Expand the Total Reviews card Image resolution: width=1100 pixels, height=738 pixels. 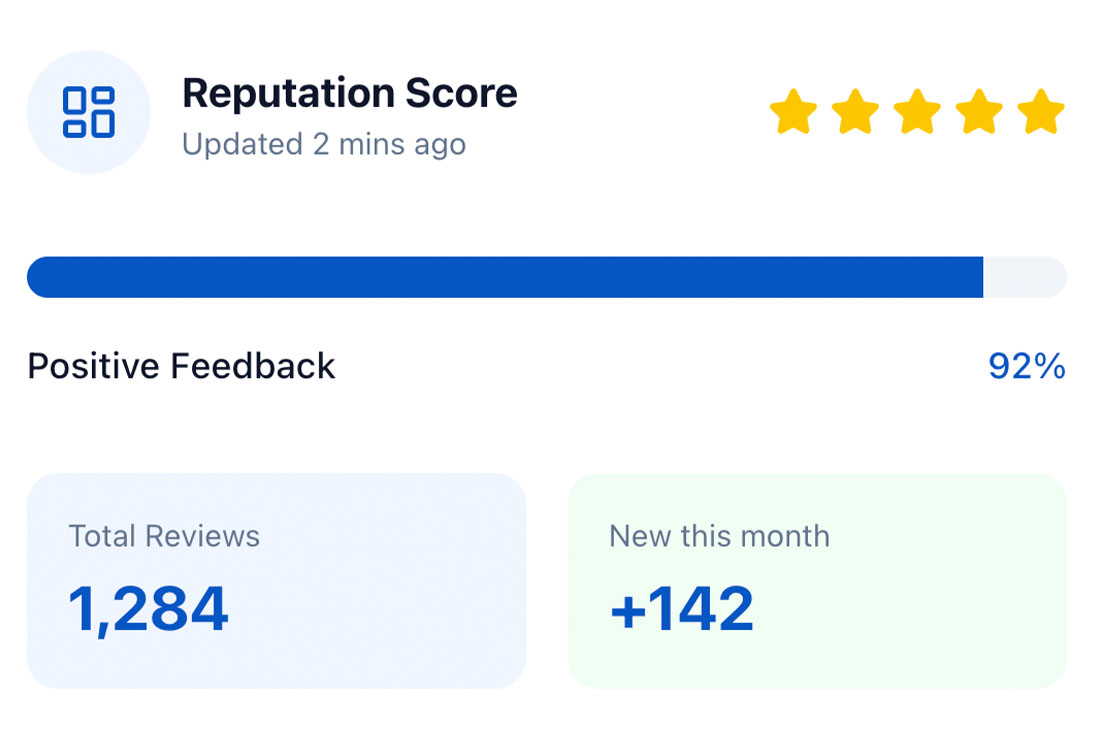click(277, 580)
